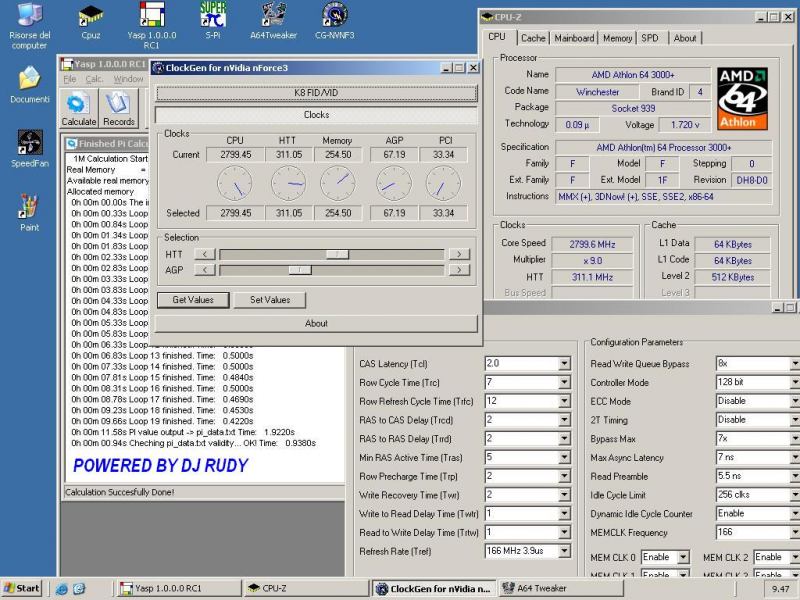Click the Winchester code name value in CPU-Z
Viewport: 800px width, 600px height.
point(597,92)
